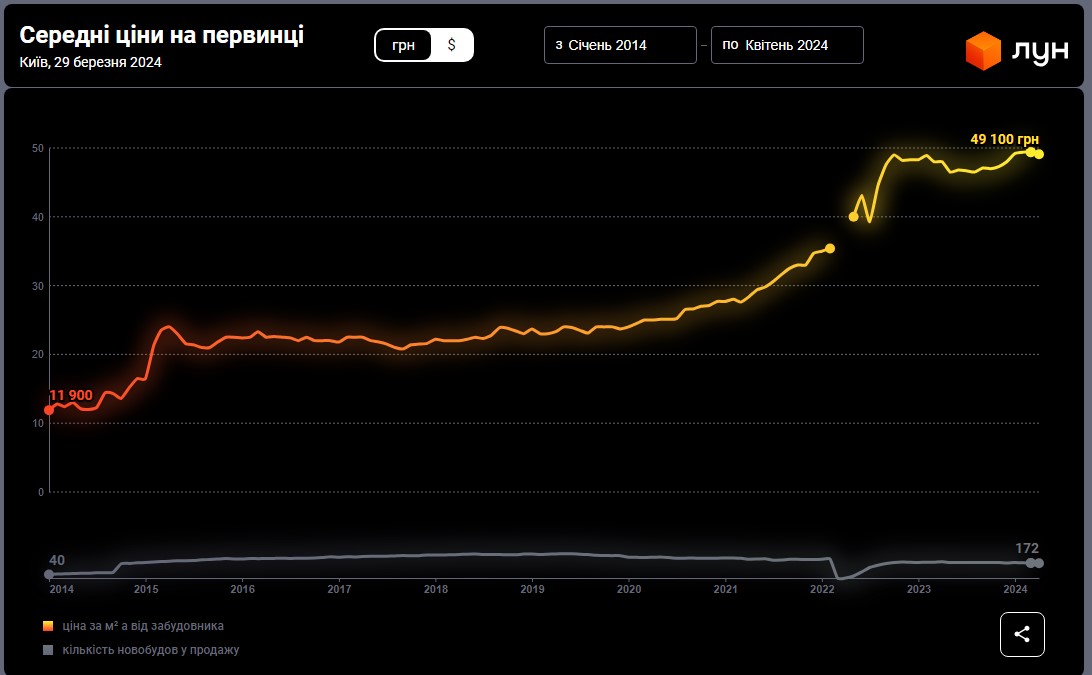The image size is (1092, 675).
Task: Click the 2016 label on the timeline axis
Action: click(242, 590)
